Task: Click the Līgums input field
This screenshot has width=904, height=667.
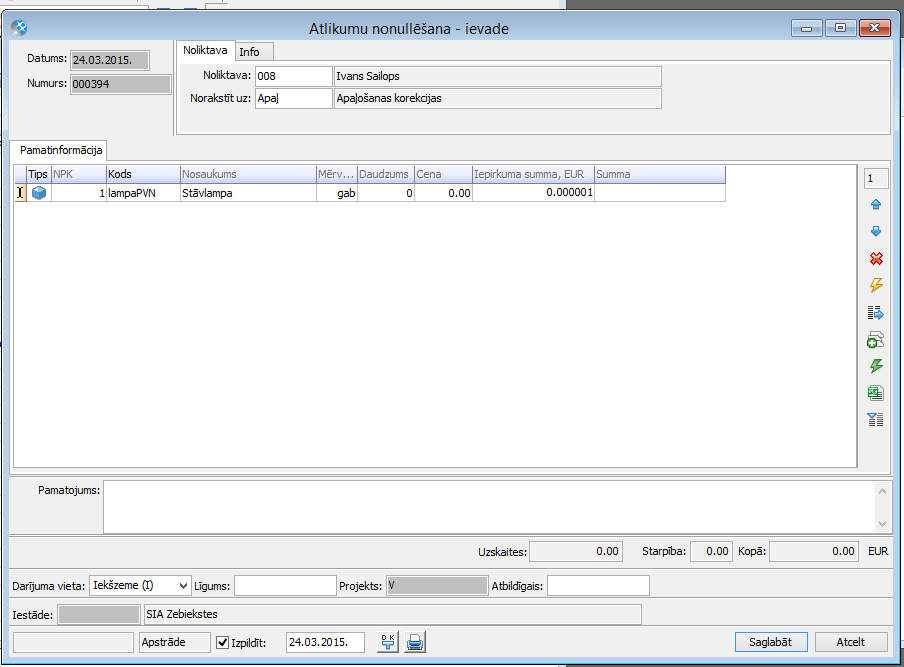Action: tap(285, 586)
